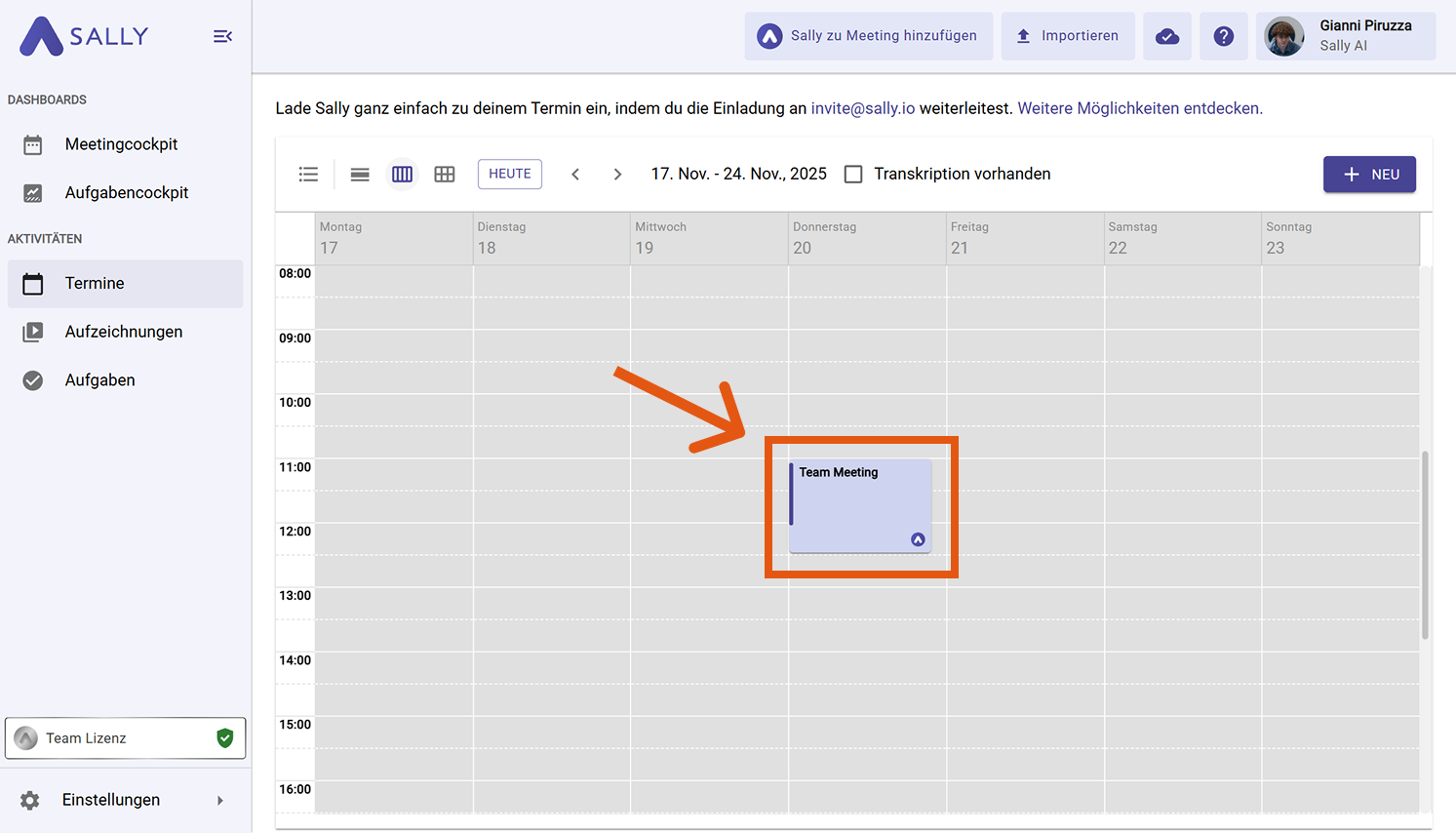Screen dimensions: 1456x833
Task: Collapse the sidebar using the menu icon
Action: click(x=222, y=36)
